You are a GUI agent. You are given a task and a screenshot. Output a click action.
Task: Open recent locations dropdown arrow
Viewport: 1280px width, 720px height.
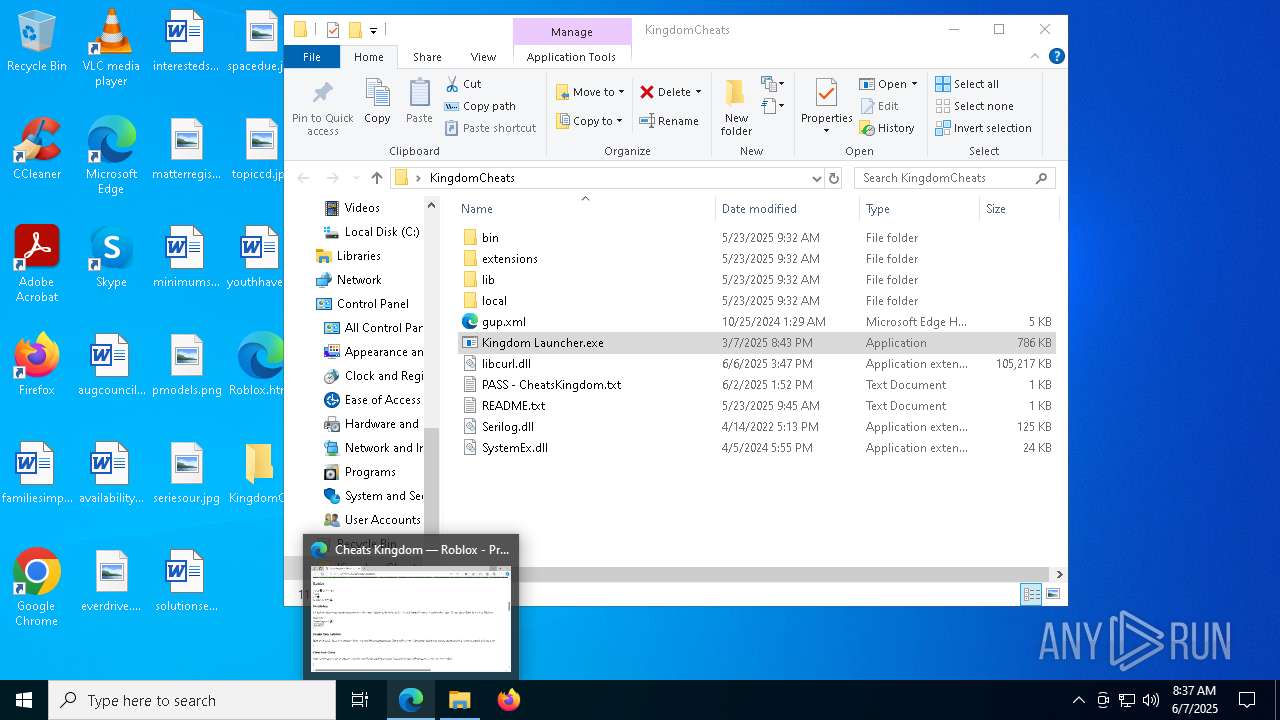(x=356, y=178)
